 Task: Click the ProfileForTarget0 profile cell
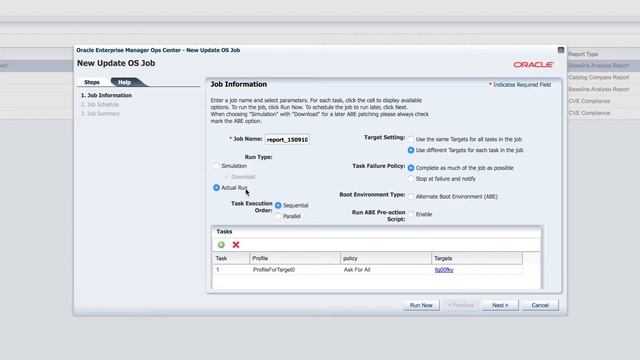(295, 270)
